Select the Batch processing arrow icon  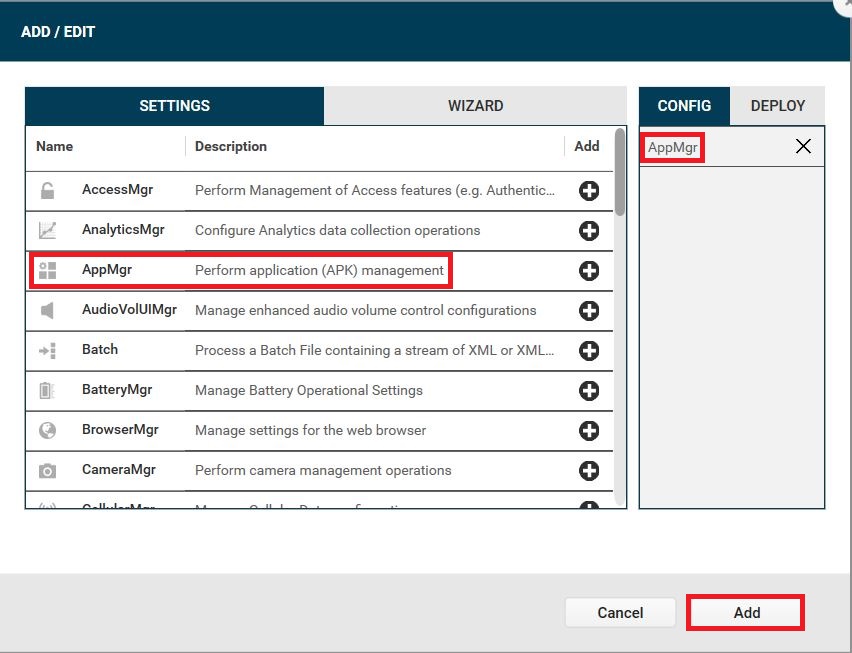pyautogui.click(x=47, y=351)
